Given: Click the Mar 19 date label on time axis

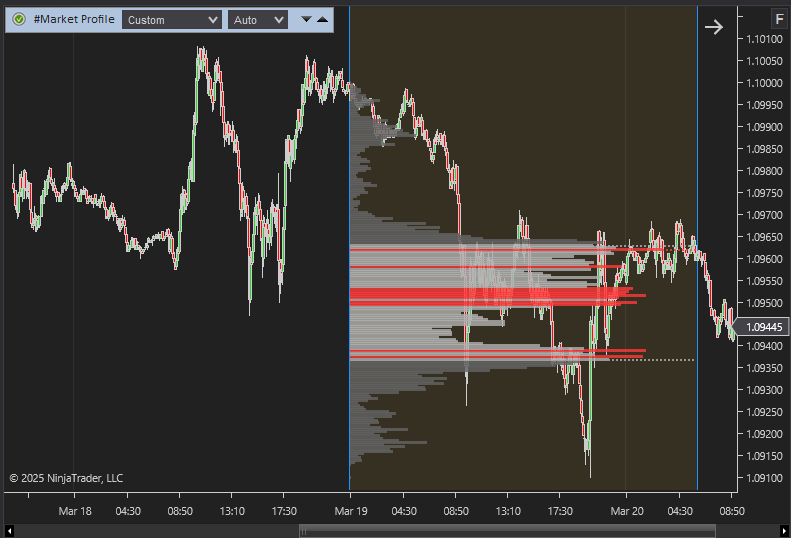Looking at the screenshot, I should point(350,511).
